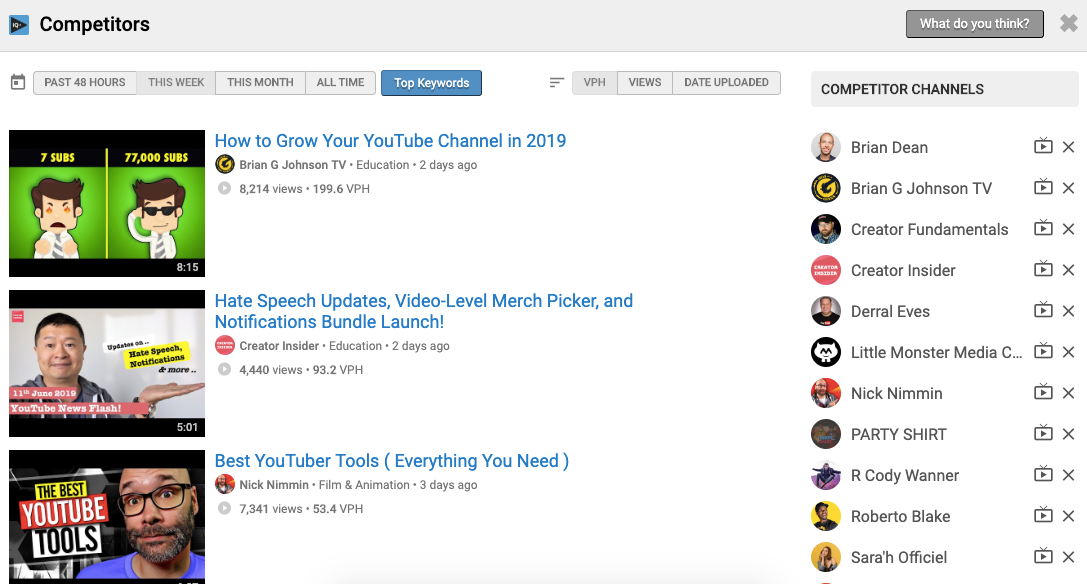
Task: Remove R Cody Wanner from competitors
Action: coord(1068,475)
